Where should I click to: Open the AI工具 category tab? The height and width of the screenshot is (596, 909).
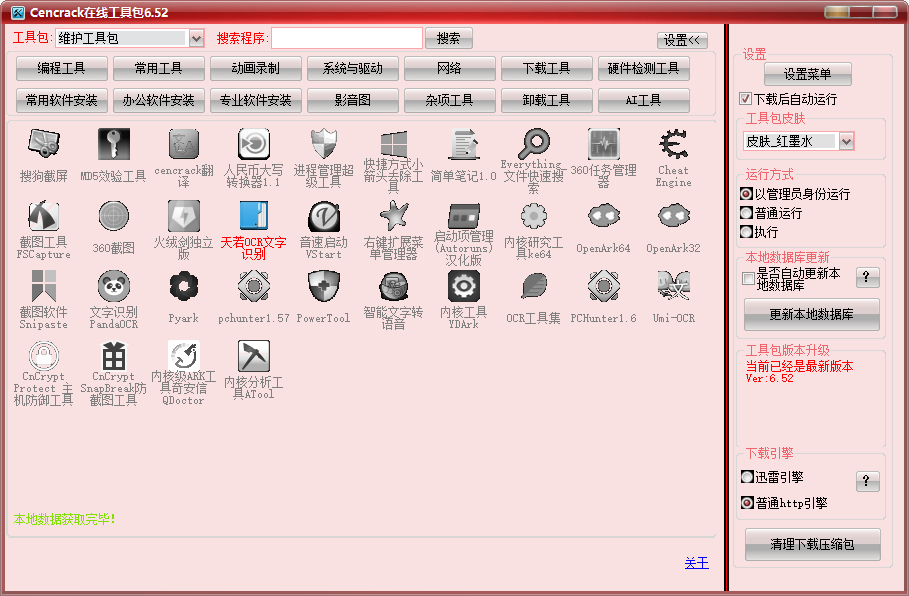pos(644,100)
